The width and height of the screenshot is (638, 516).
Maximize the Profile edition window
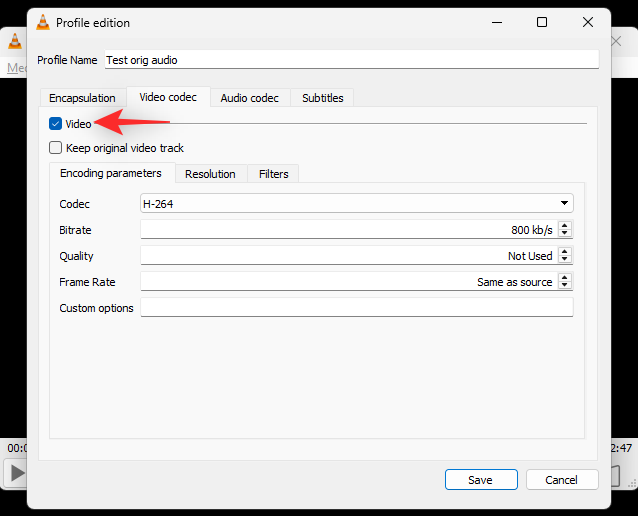(x=542, y=22)
